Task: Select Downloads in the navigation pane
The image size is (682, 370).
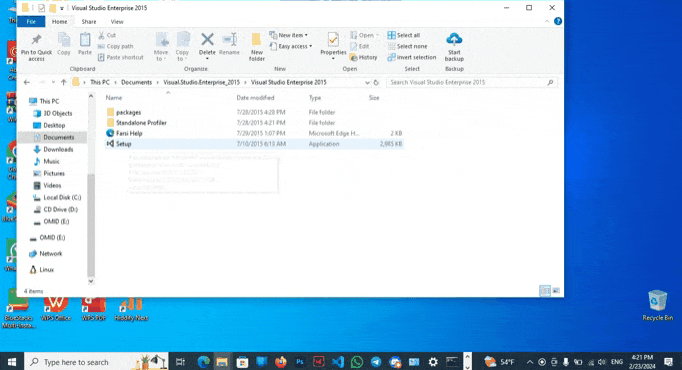Action: [58, 149]
